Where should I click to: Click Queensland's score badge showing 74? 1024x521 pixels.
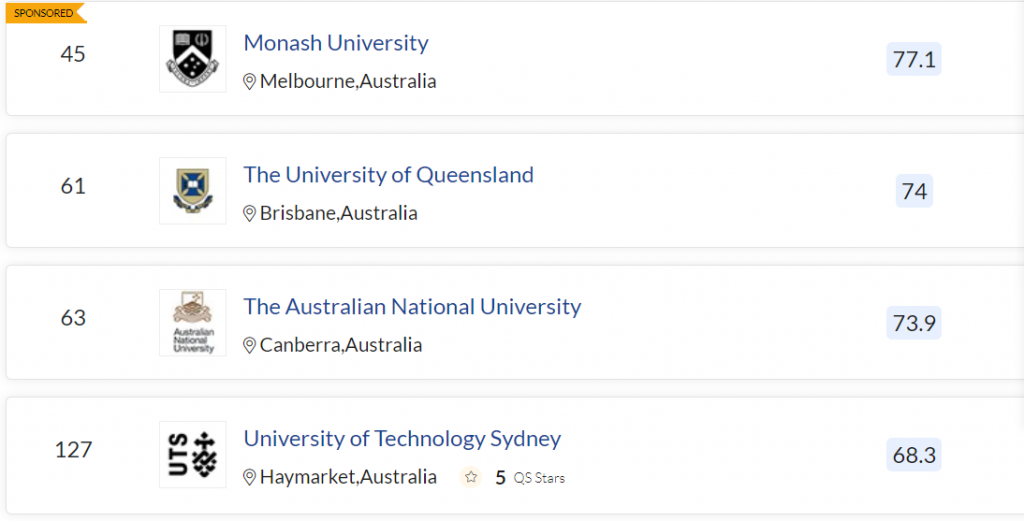coord(914,191)
